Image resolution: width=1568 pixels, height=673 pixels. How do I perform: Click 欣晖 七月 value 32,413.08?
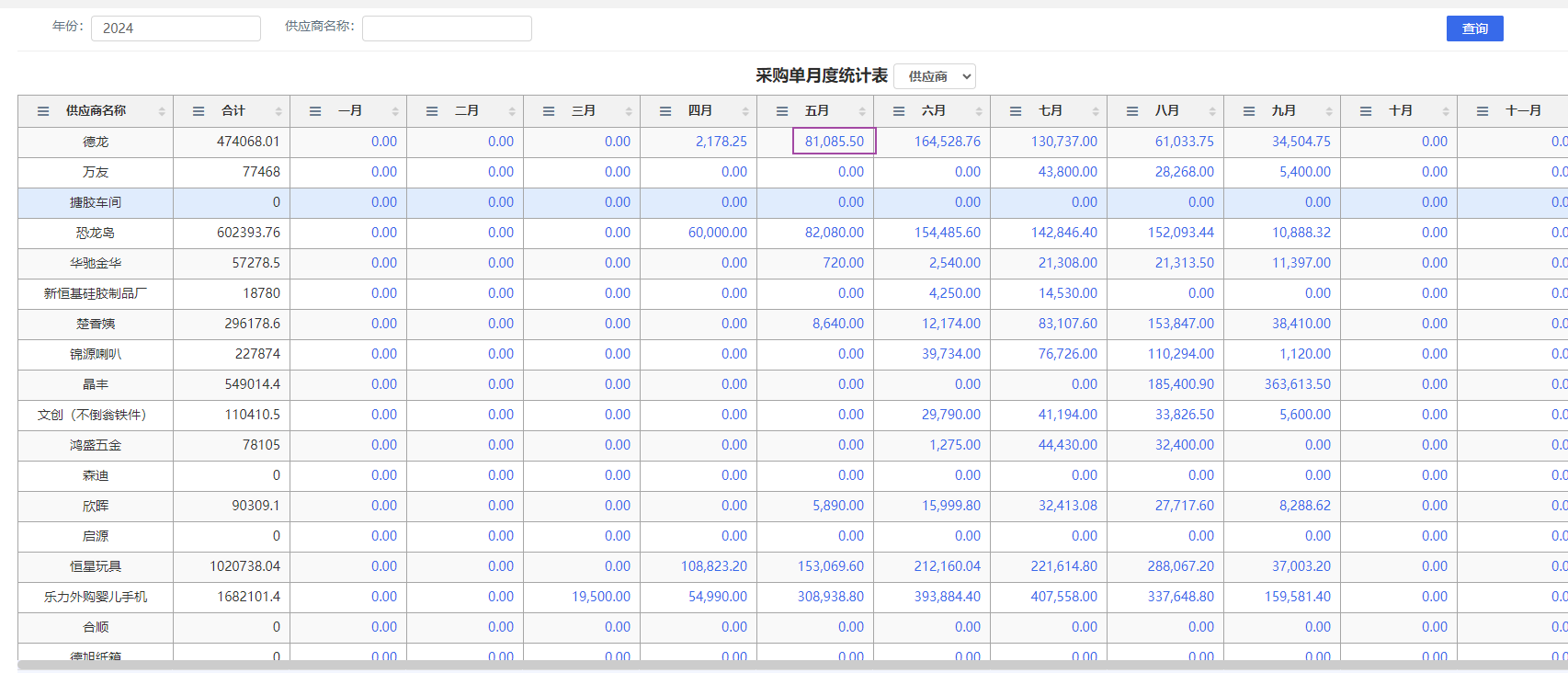click(1067, 506)
